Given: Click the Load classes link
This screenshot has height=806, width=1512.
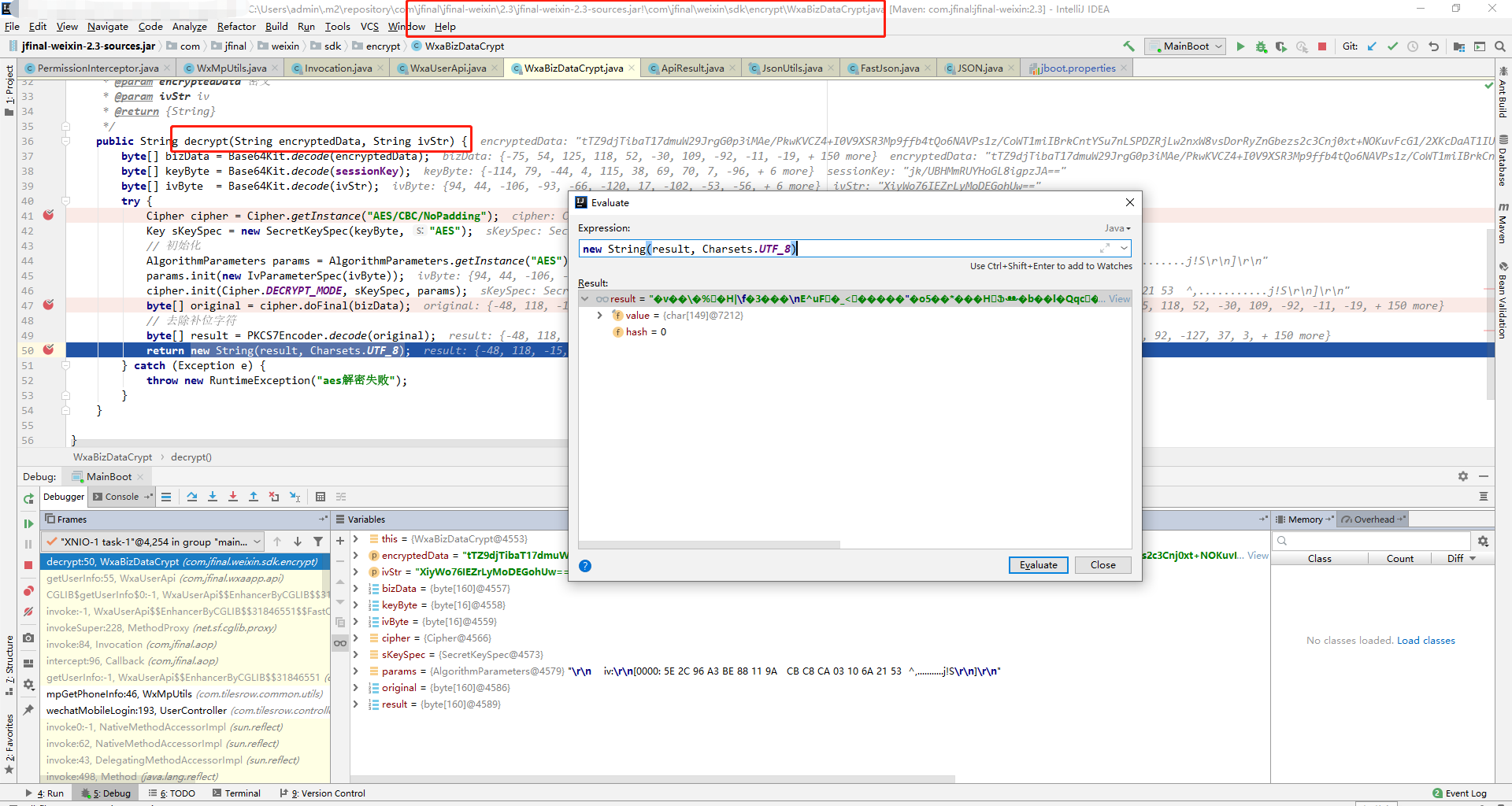Looking at the screenshot, I should click(x=1425, y=641).
